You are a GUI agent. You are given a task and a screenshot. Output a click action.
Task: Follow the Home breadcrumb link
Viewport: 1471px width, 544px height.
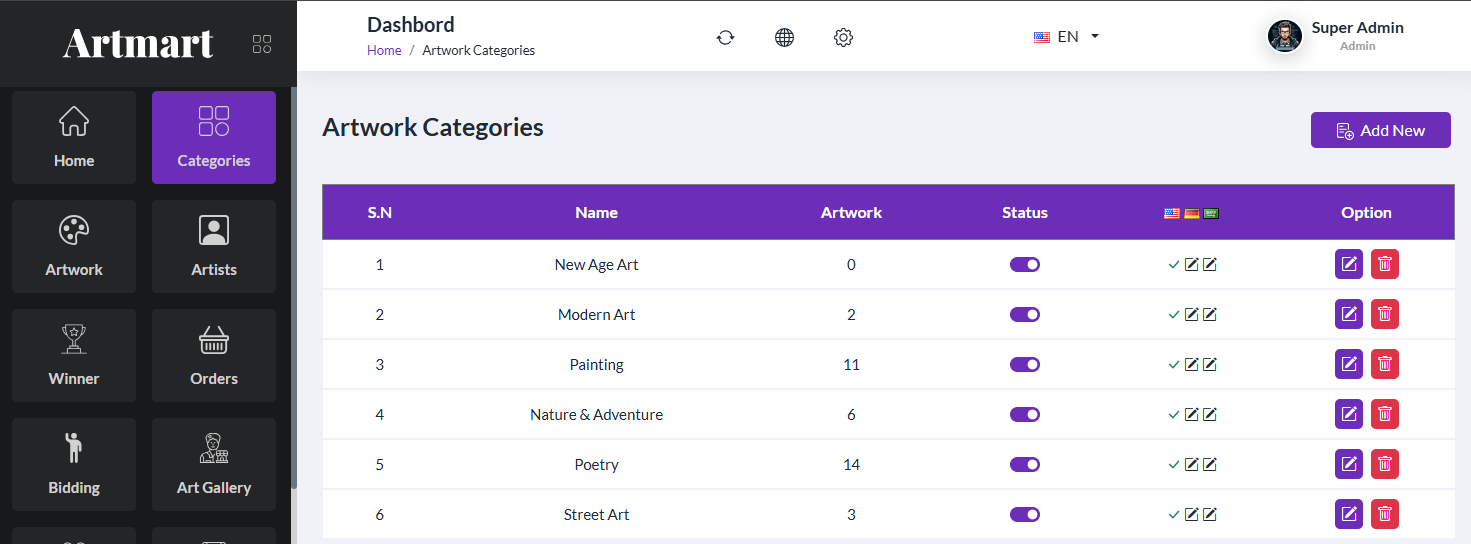(x=384, y=50)
